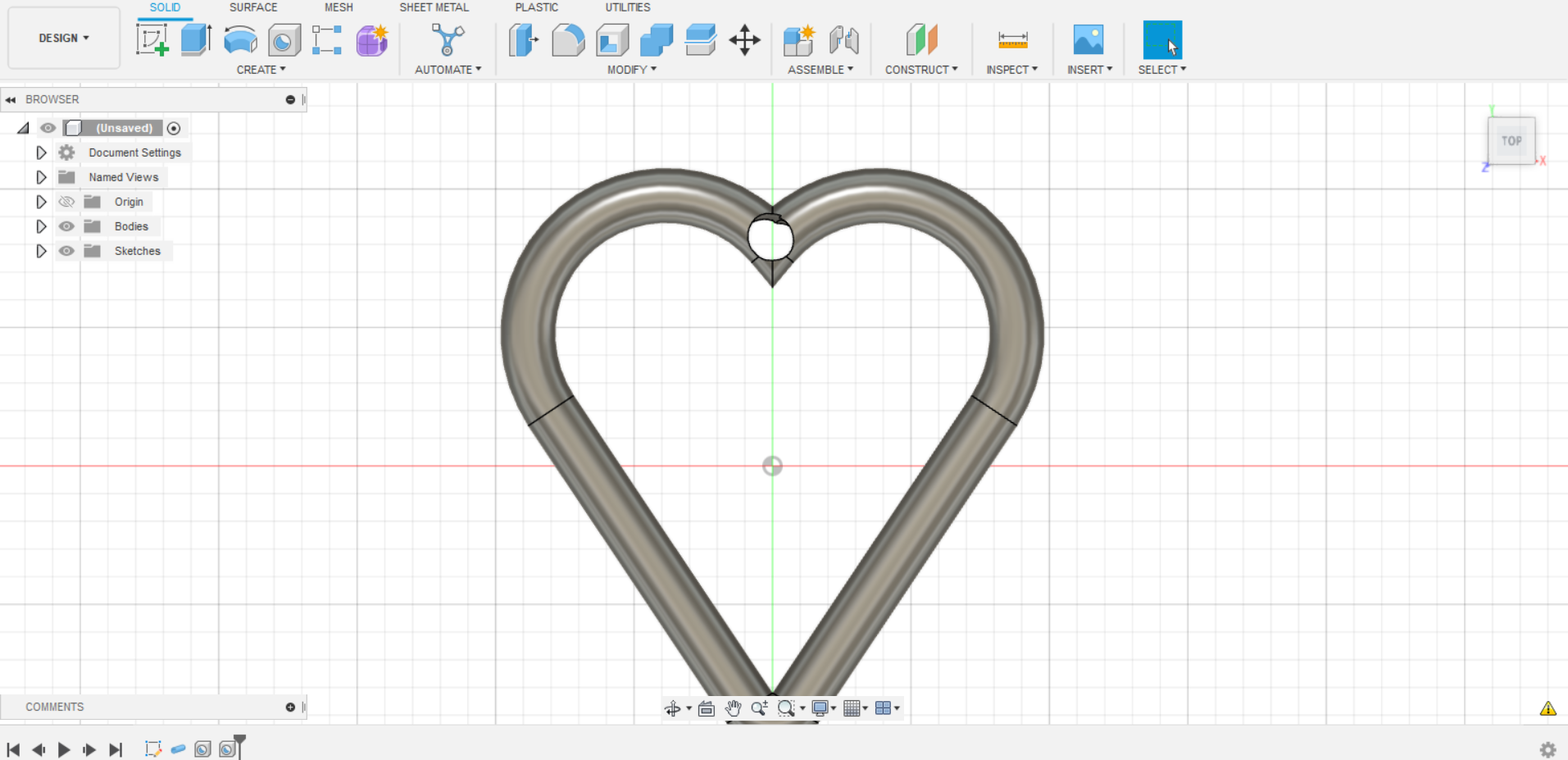
Task: Open the Design workspace switcher
Action: (x=63, y=37)
